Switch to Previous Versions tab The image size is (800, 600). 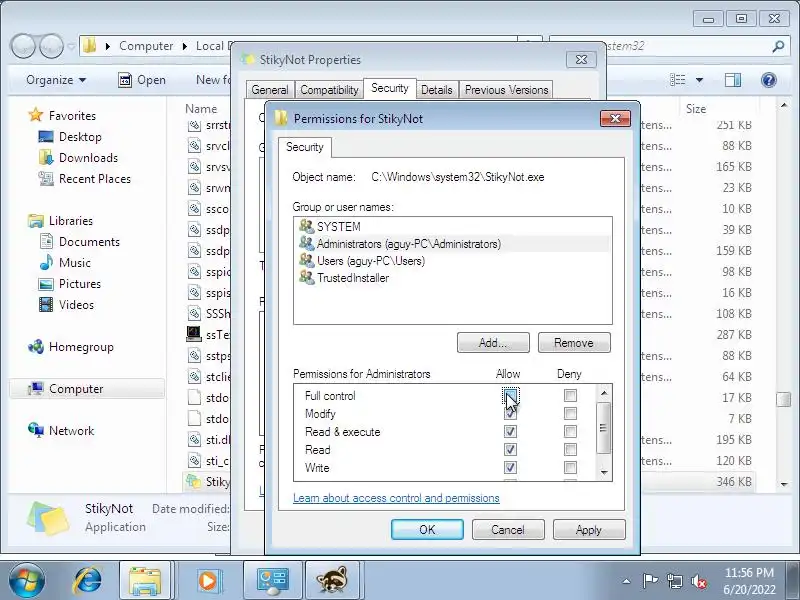point(507,90)
